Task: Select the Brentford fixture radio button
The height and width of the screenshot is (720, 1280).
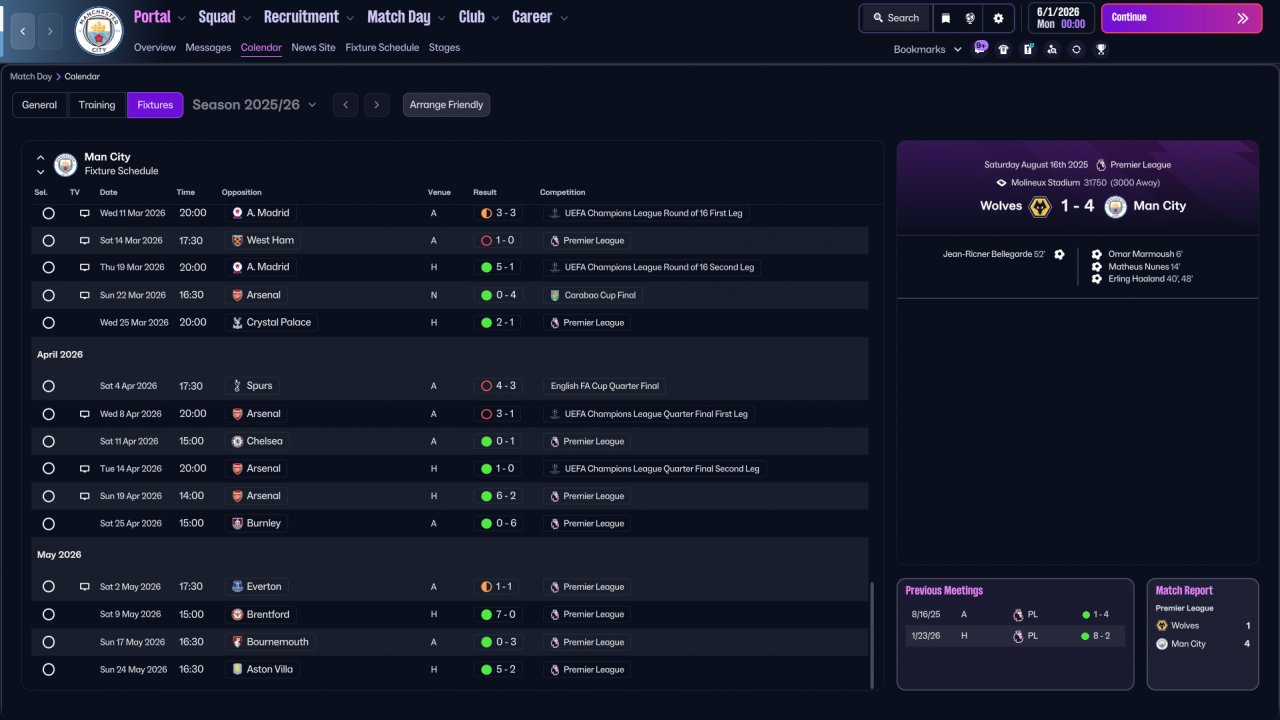Action: tap(48, 614)
